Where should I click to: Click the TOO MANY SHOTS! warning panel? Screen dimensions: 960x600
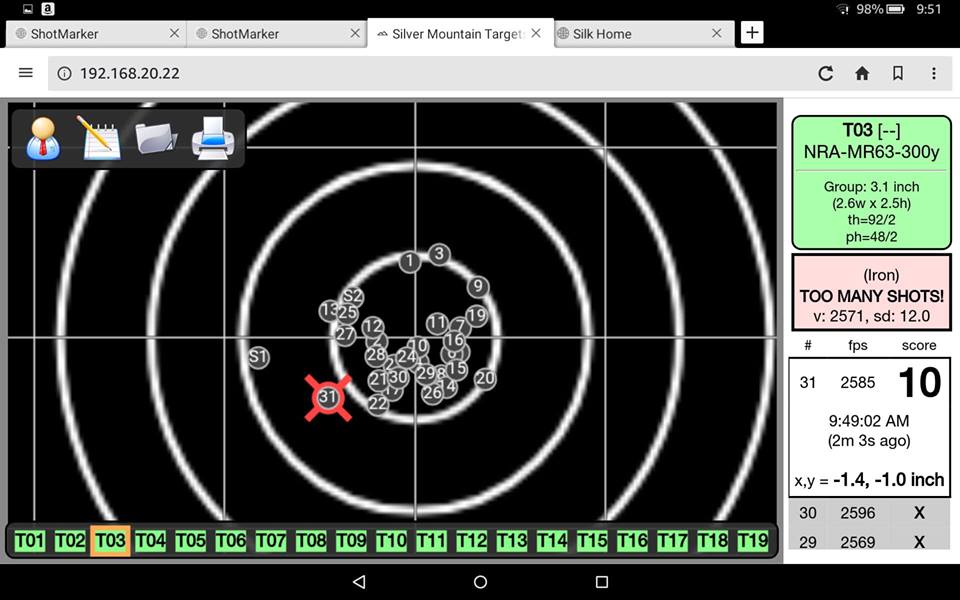pyautogui.click(x=871, y=293)
